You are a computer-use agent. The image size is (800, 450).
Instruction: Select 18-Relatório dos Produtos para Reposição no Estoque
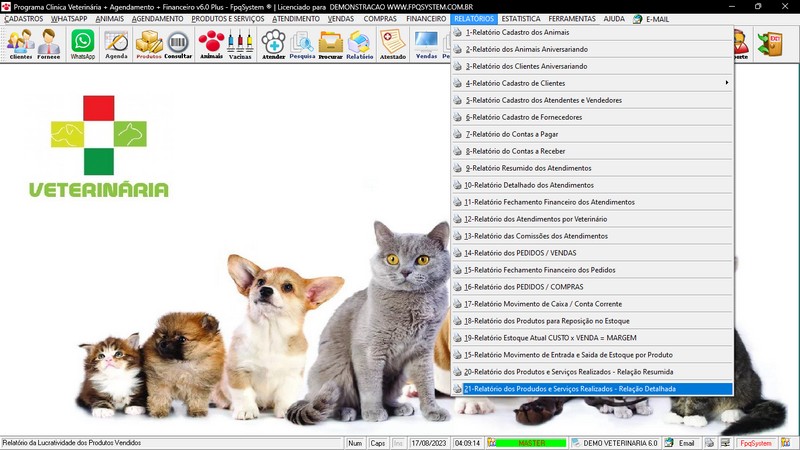tap(592, 321)
